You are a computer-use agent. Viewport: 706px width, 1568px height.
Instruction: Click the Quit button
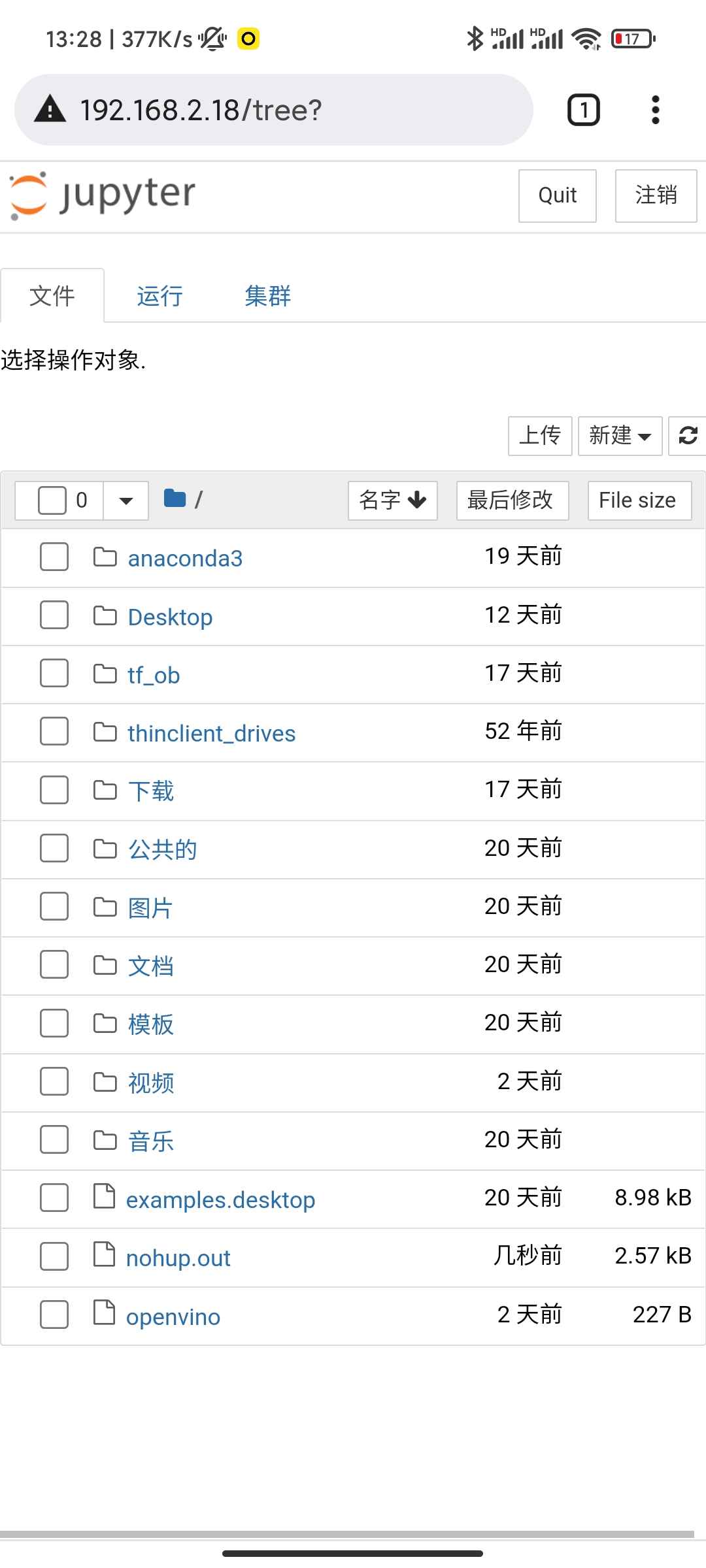coord(557,195)
